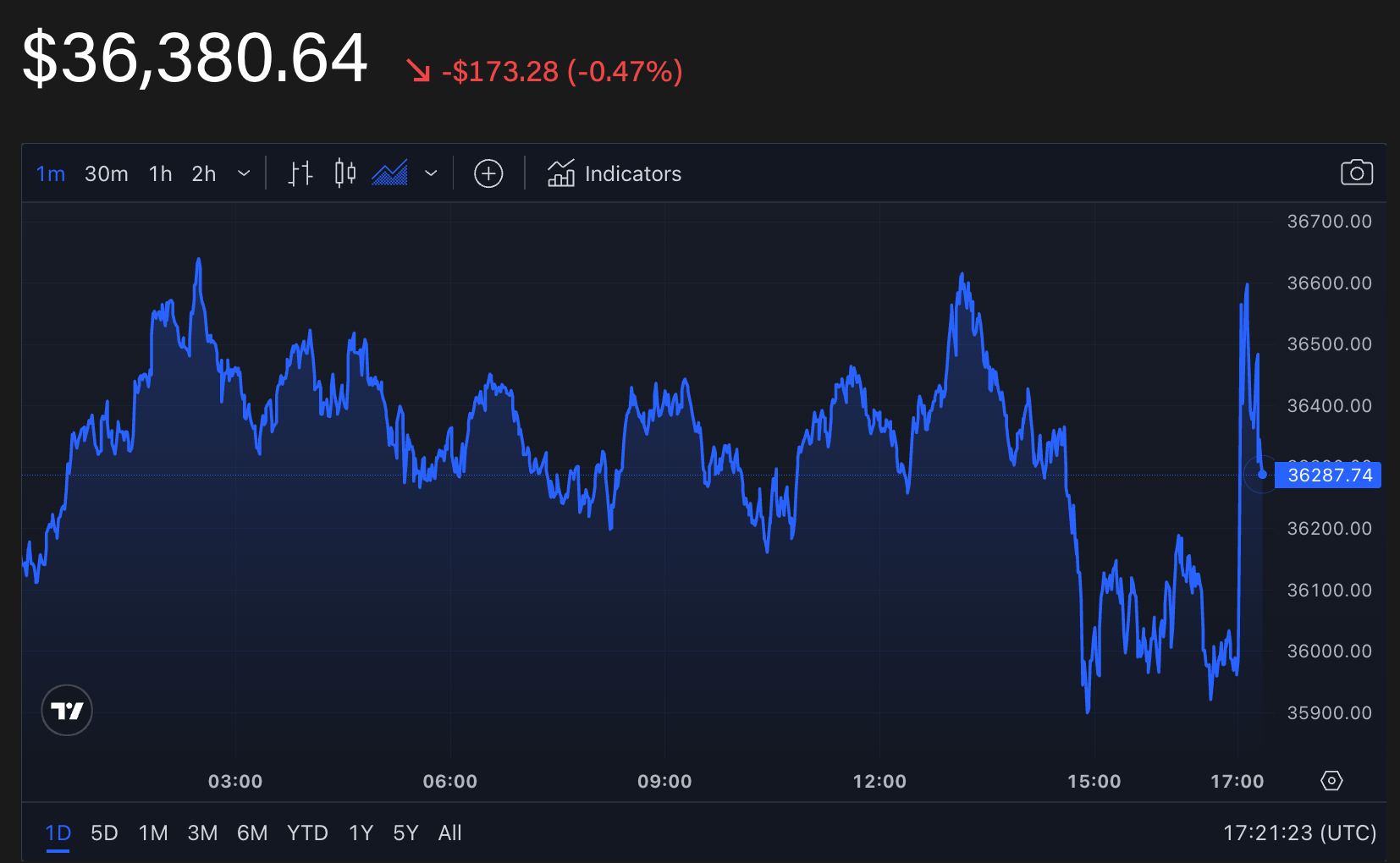Expand the chart style dropdown chevron
This screenshot has height=863, width=1400.
pyautogui.click(x=431, y=173)
